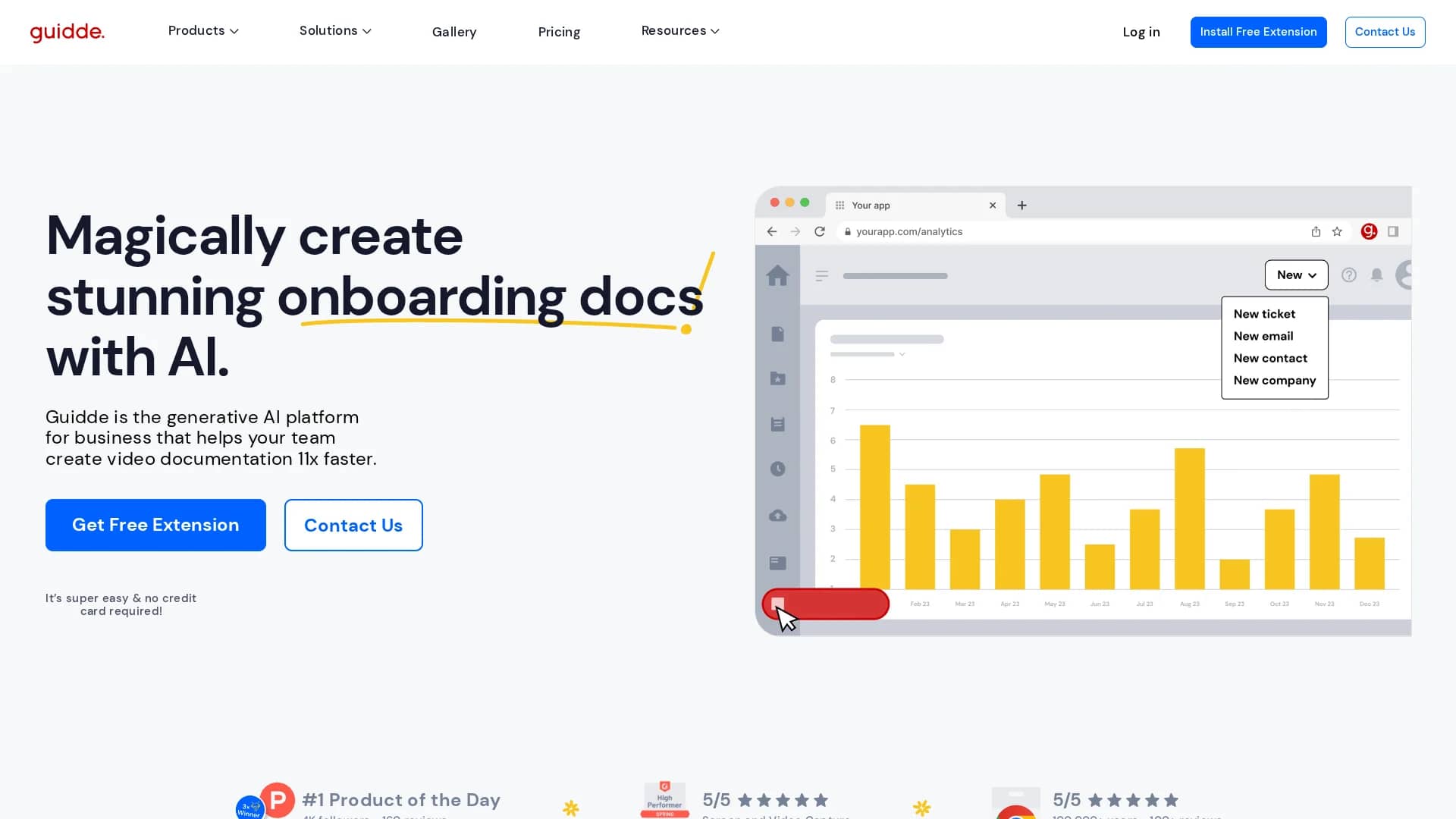Click the card icon in mock sidebar
Screen dimensions: 1456x819
[777, 563]
